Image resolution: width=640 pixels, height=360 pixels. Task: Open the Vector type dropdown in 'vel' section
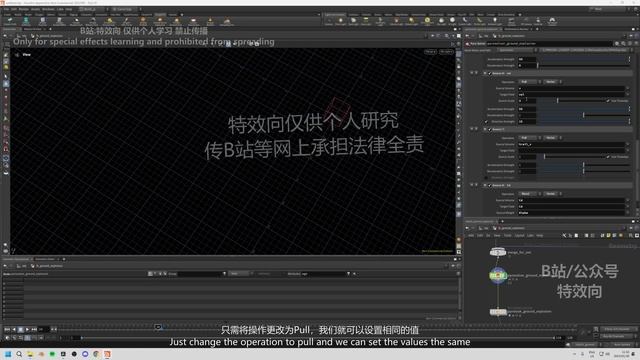coord(552,82)
